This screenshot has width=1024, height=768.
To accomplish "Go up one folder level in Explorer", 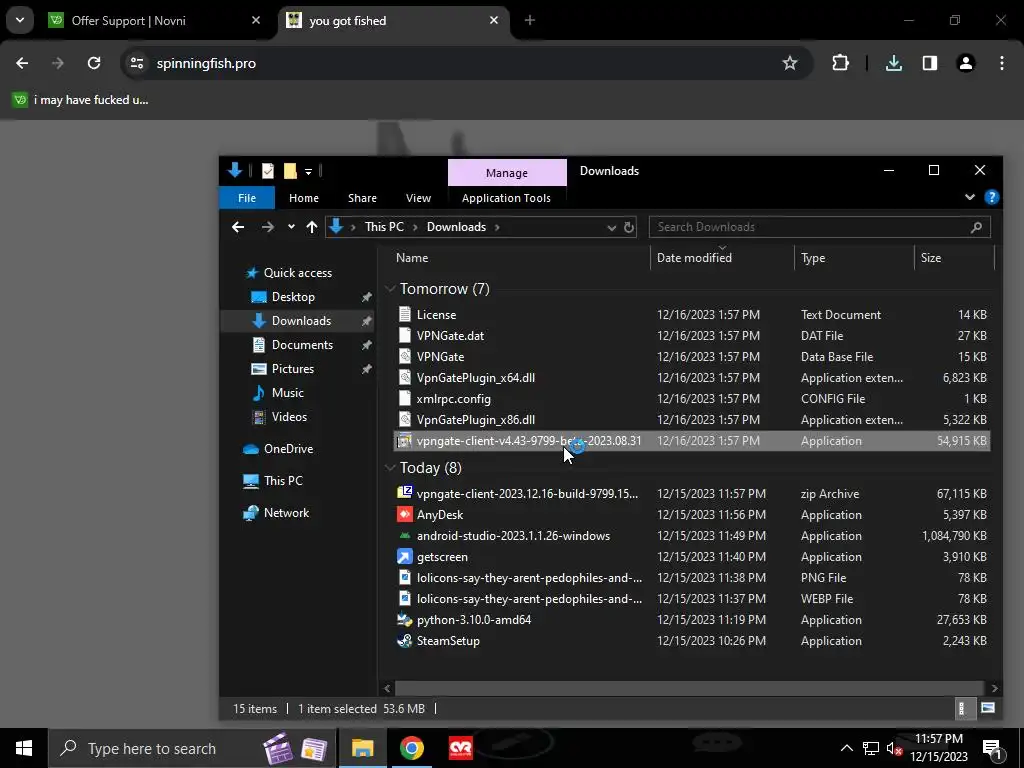I will [312, 227].
